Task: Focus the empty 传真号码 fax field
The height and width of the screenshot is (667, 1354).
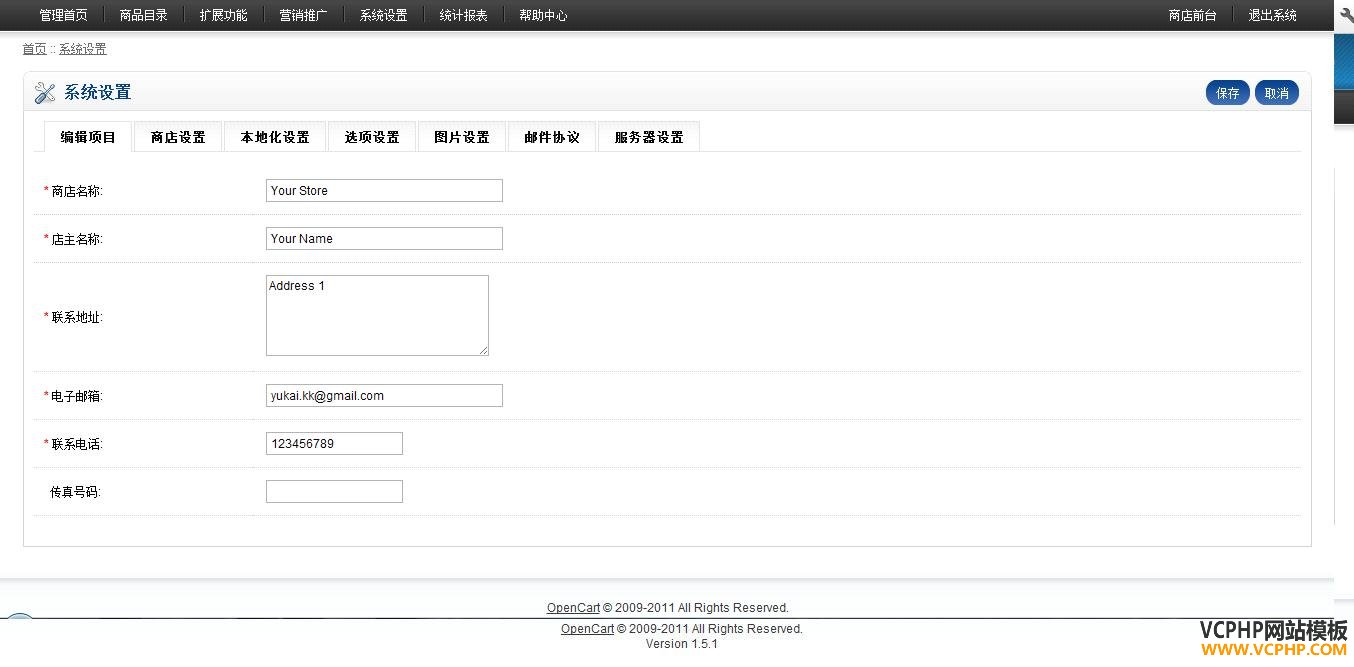Action: pyautogui.click(x=334, y=491)
